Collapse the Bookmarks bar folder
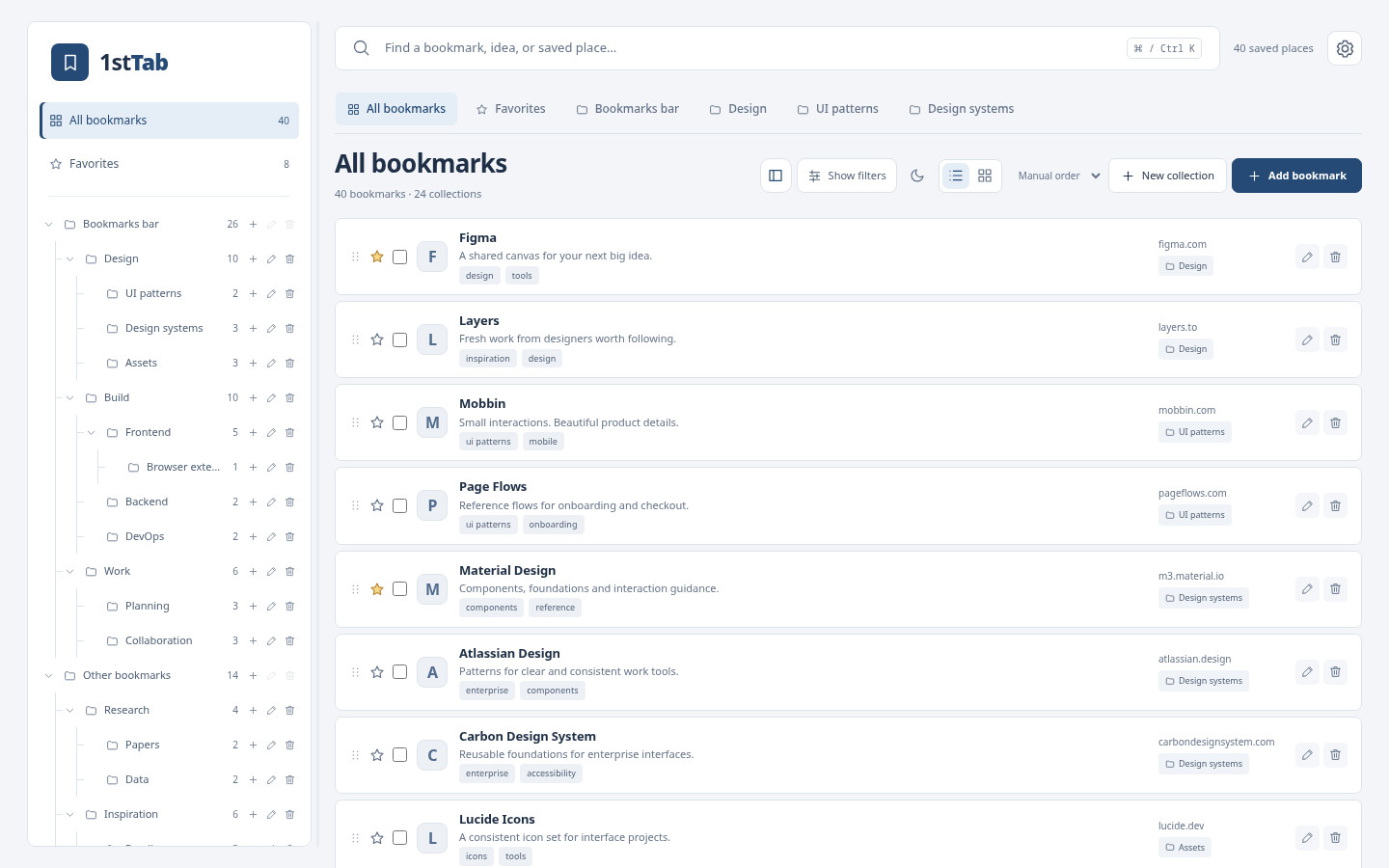 coord(48,225)
